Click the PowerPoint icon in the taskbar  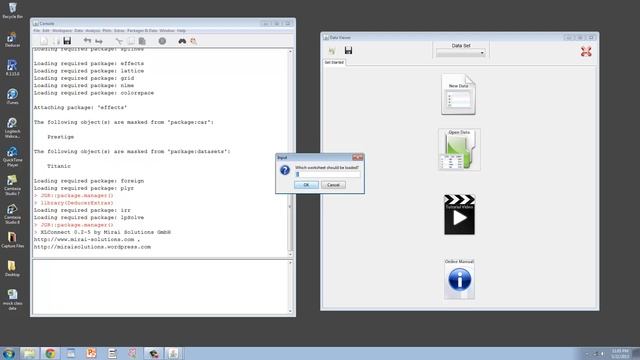(x=91, y=353)
